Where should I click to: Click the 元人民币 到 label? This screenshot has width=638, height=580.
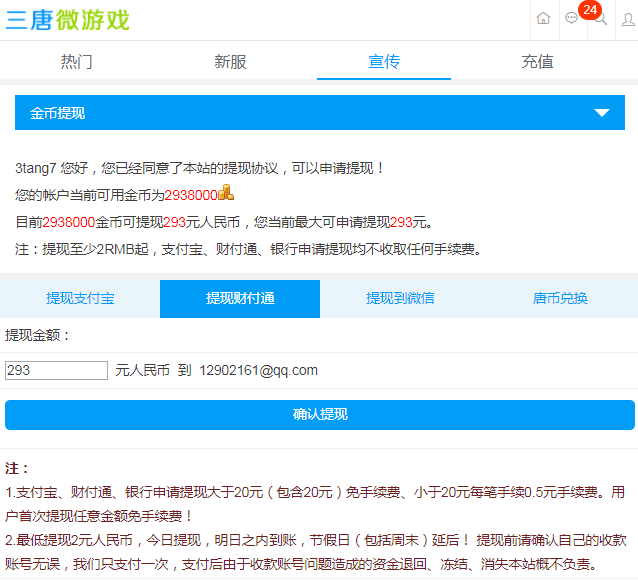coord(153,370)
